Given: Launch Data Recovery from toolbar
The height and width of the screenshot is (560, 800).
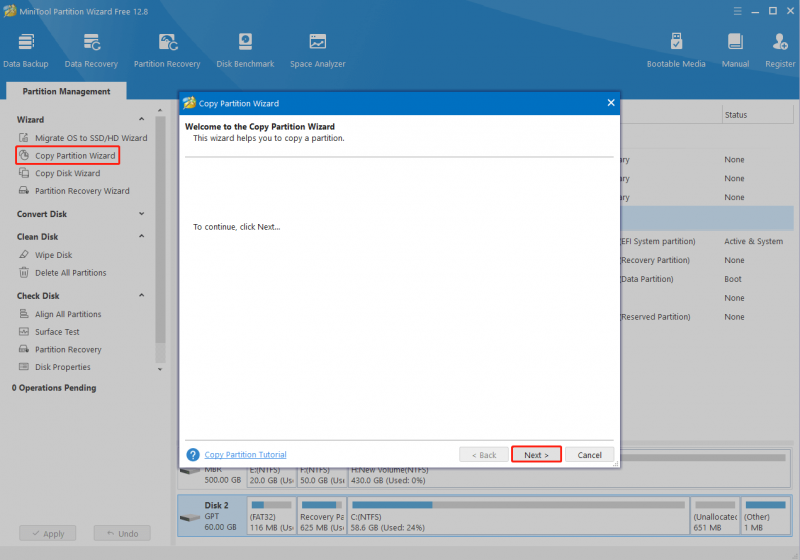Looking at the screenshot, I should (x=91, y=50).
